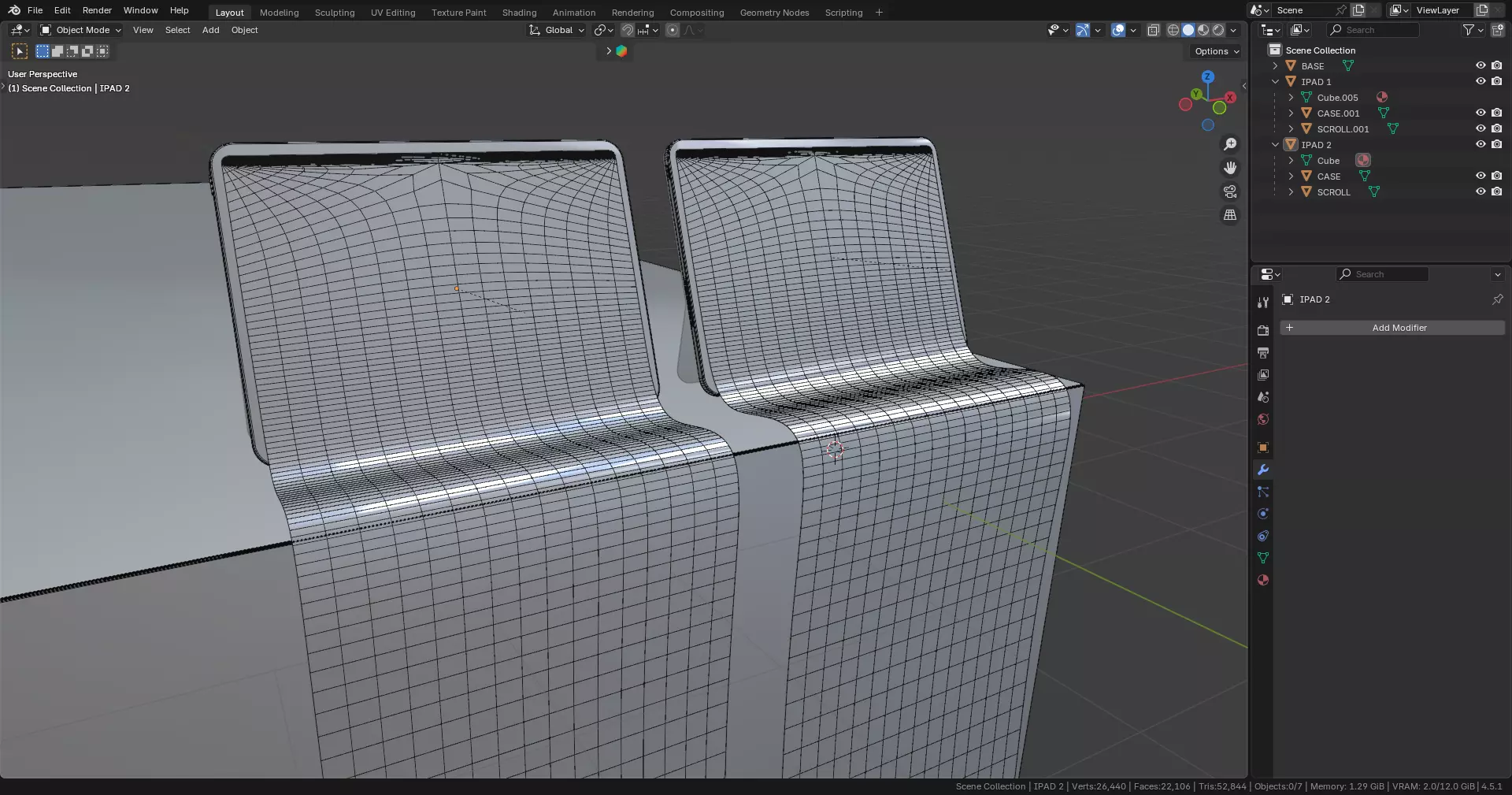The image size is (1512, 795).
Task: Open the Render properties tab
Action: [1263, 331]
